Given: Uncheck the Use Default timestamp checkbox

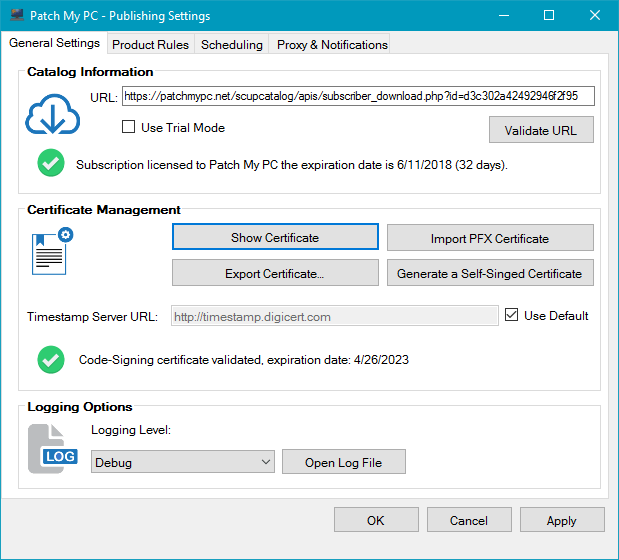Looking at the screenshot, I should (x=511, y=315).
